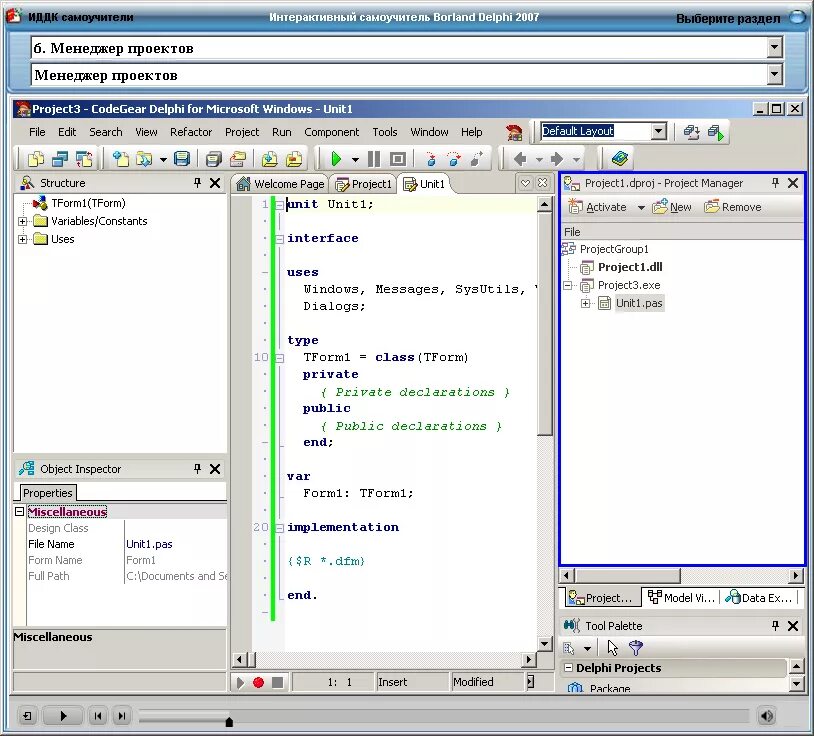The width and height of the screenshot is (814, 736).
Task: Open dropdown arrow next to Open icon
Action: (x=163, y=159)
